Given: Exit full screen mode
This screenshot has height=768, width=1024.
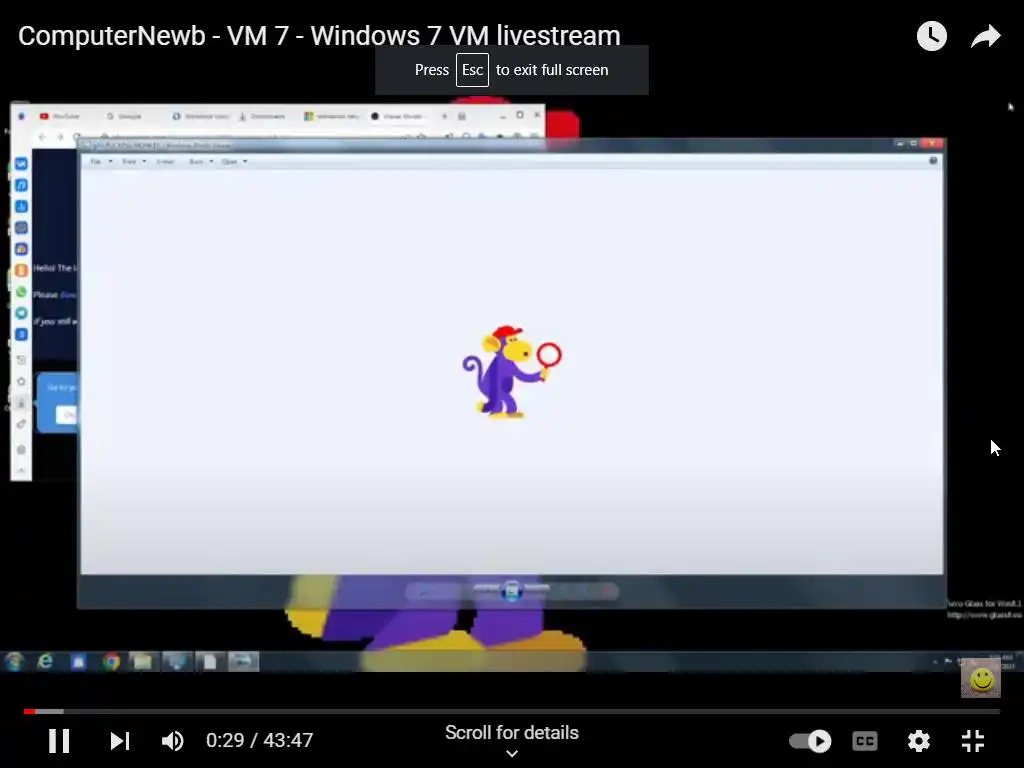Looking at the screenshot, I should coord(972,741).
